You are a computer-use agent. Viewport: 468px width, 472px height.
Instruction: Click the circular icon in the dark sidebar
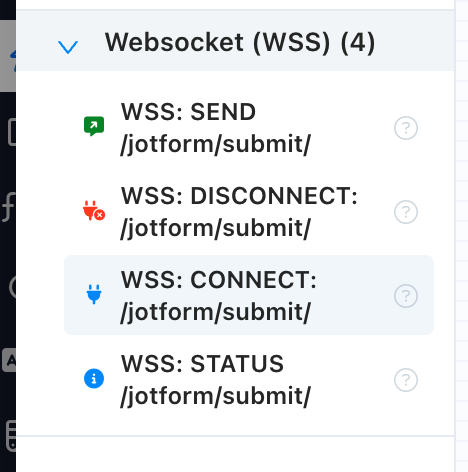point(12,287)
